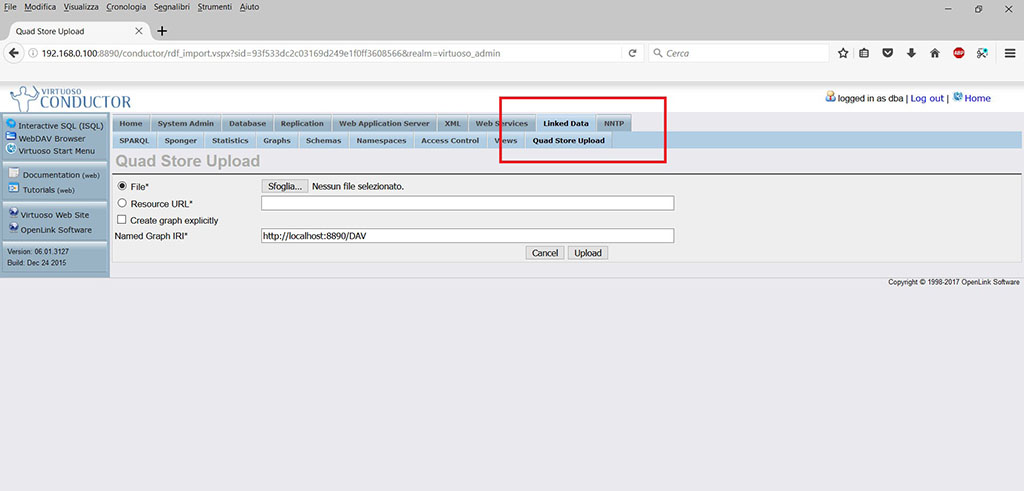Open the Modifica menu
The height and width of the screenshot is (491, 1024).
[x=40, y=7]
